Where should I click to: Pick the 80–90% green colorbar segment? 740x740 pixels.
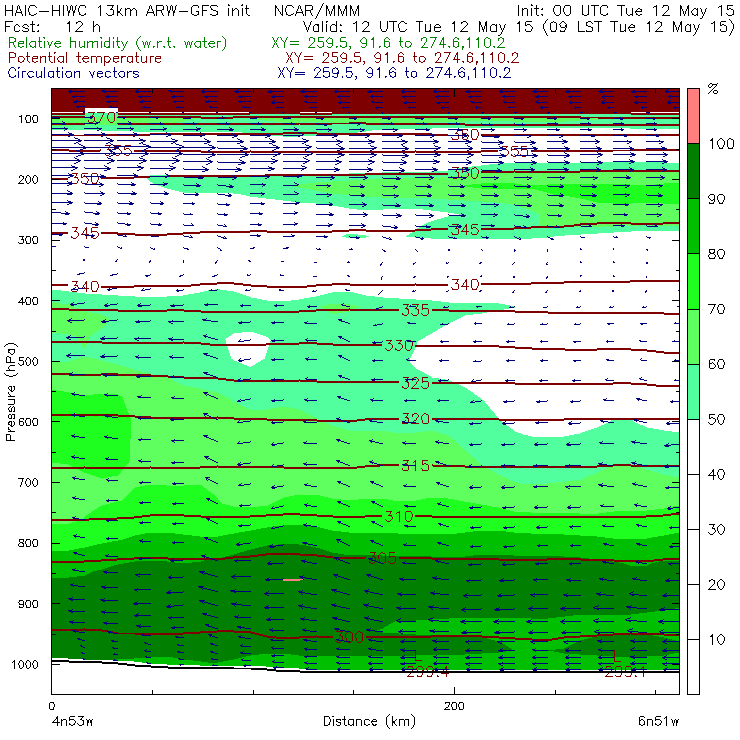click(693, 226)
